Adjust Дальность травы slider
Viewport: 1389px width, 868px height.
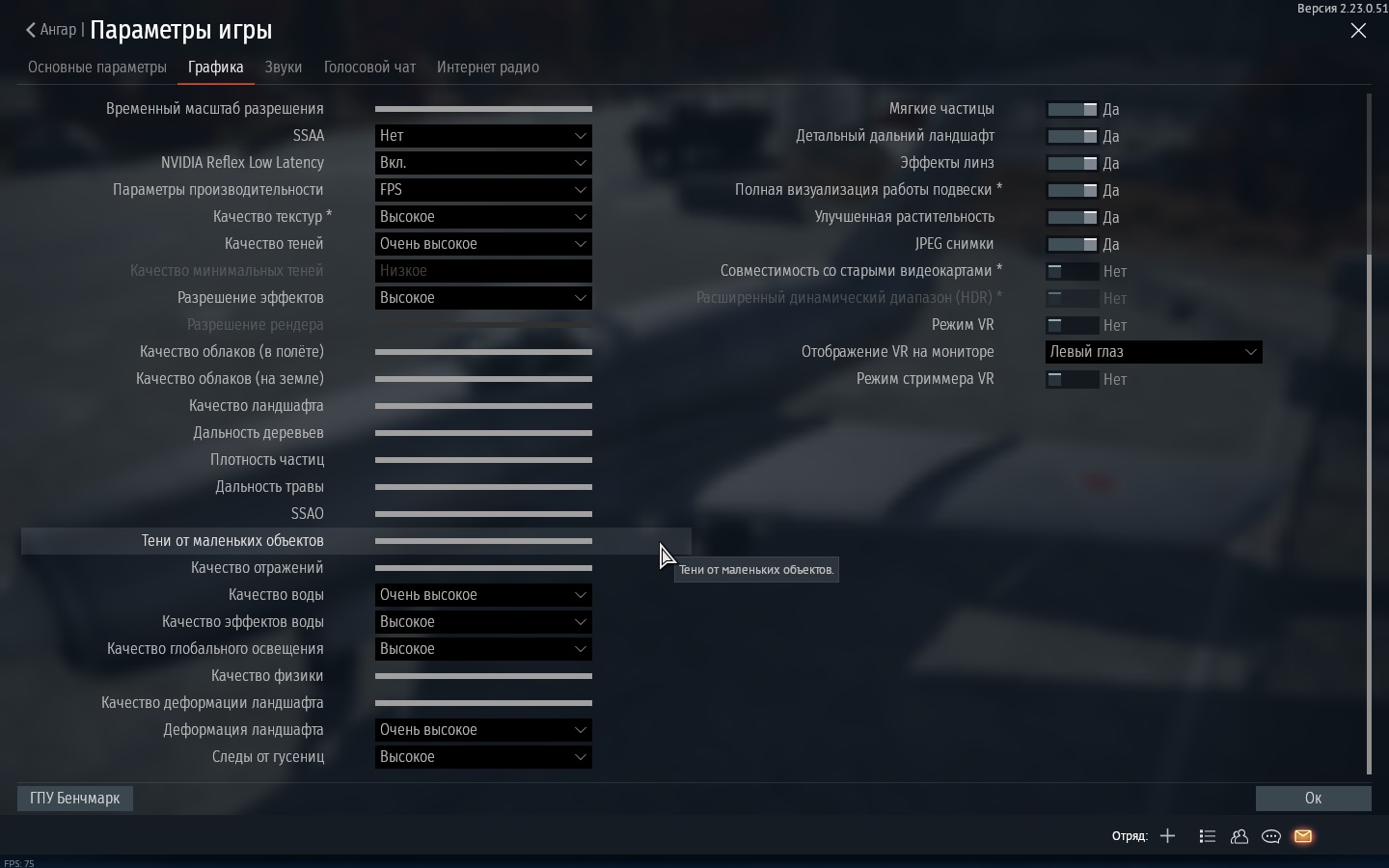coord(483,487)
